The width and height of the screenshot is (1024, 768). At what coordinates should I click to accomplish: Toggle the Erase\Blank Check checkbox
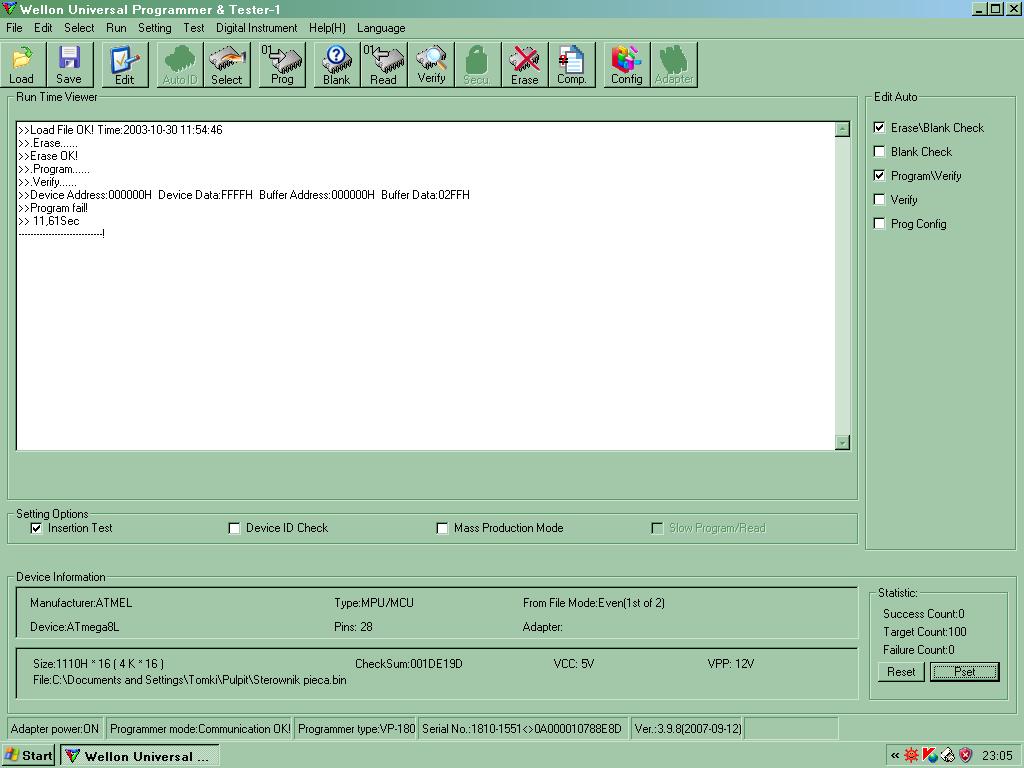[880, 127]
